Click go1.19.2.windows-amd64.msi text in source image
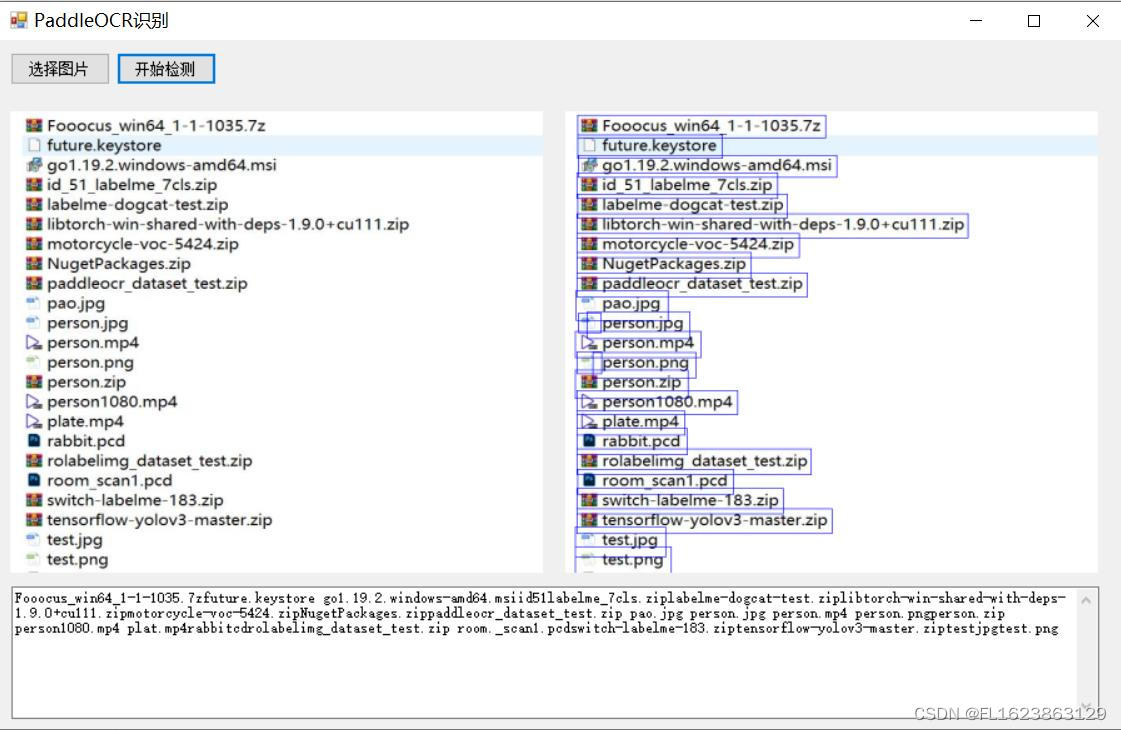Screen dimensions: 1121x730 click(162, 165)
